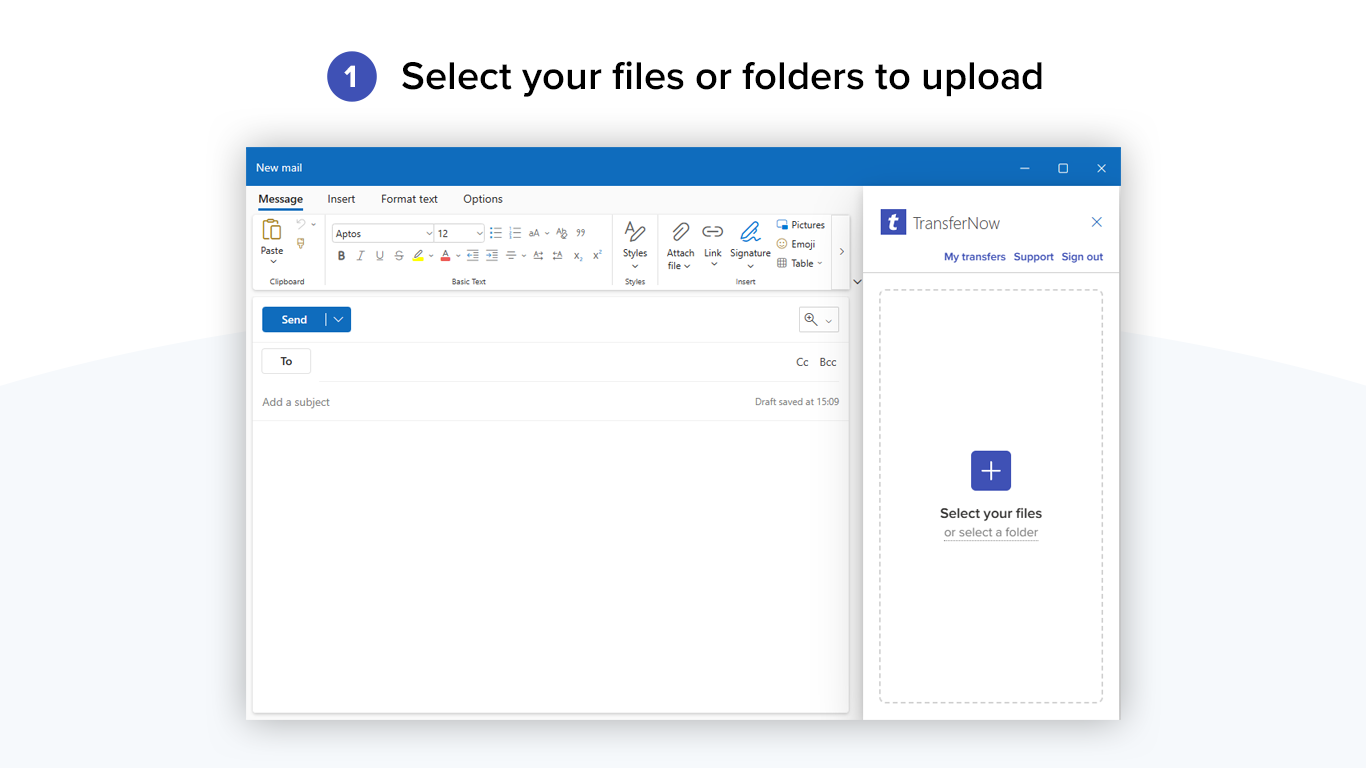Toggle Underline formatting

coord(379,256)
